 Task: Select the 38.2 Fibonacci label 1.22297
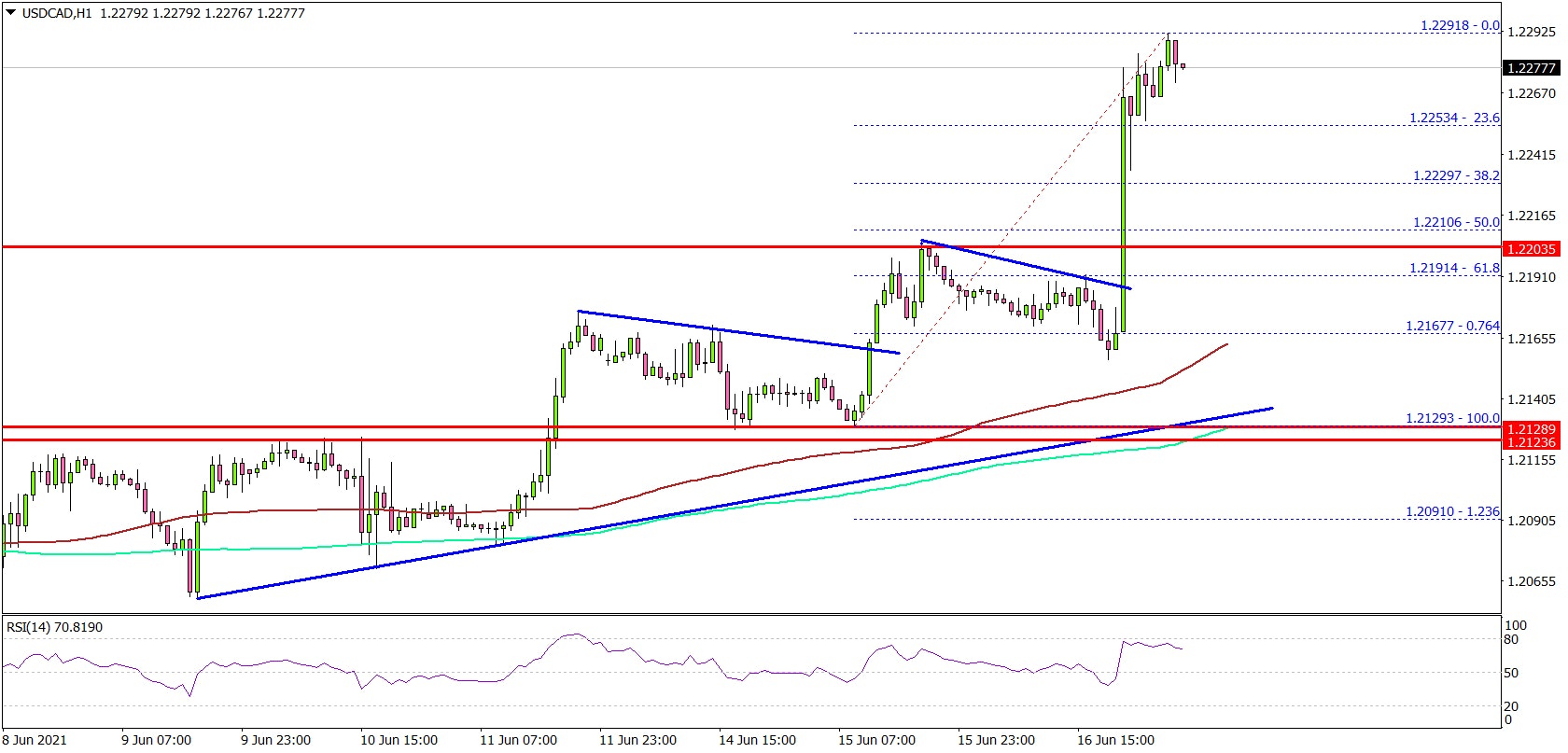click(1455, 175)
